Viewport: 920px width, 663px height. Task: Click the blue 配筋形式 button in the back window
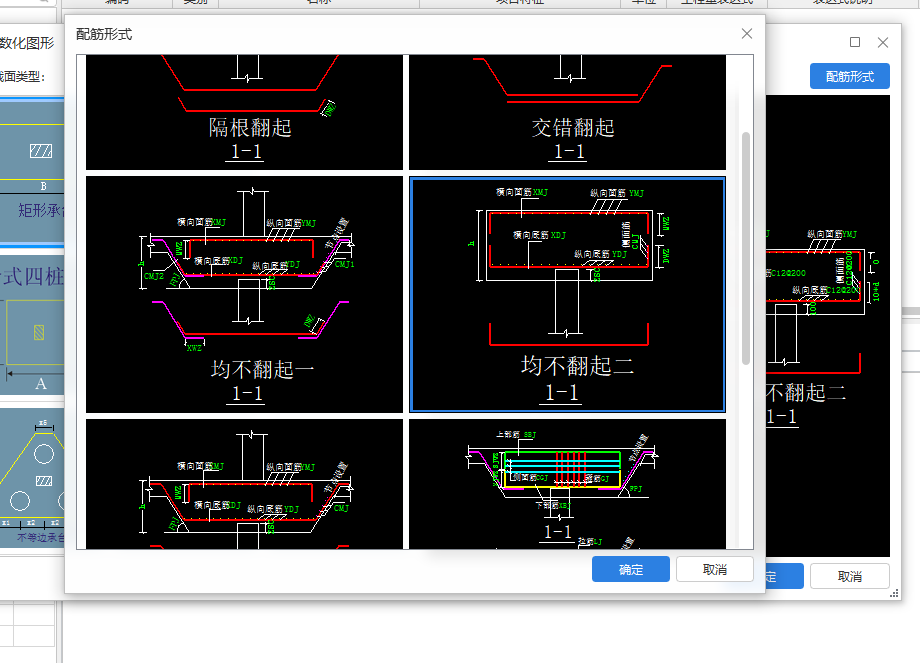click(850, 76)
